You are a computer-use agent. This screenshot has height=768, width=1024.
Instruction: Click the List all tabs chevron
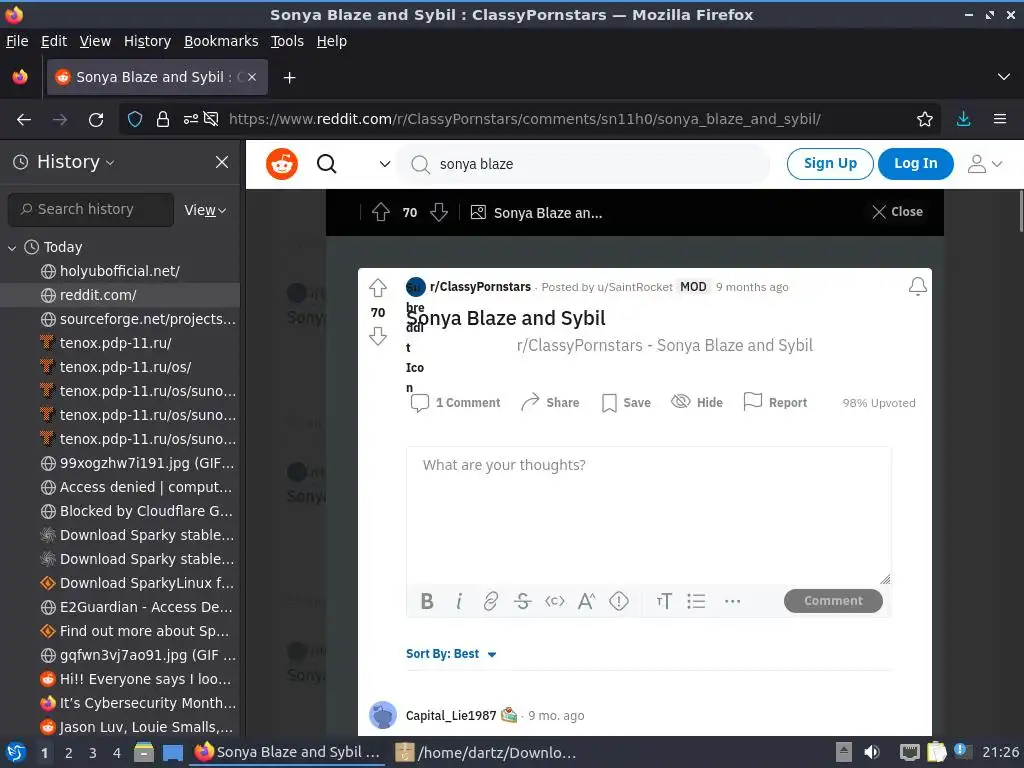[1004, 77]
